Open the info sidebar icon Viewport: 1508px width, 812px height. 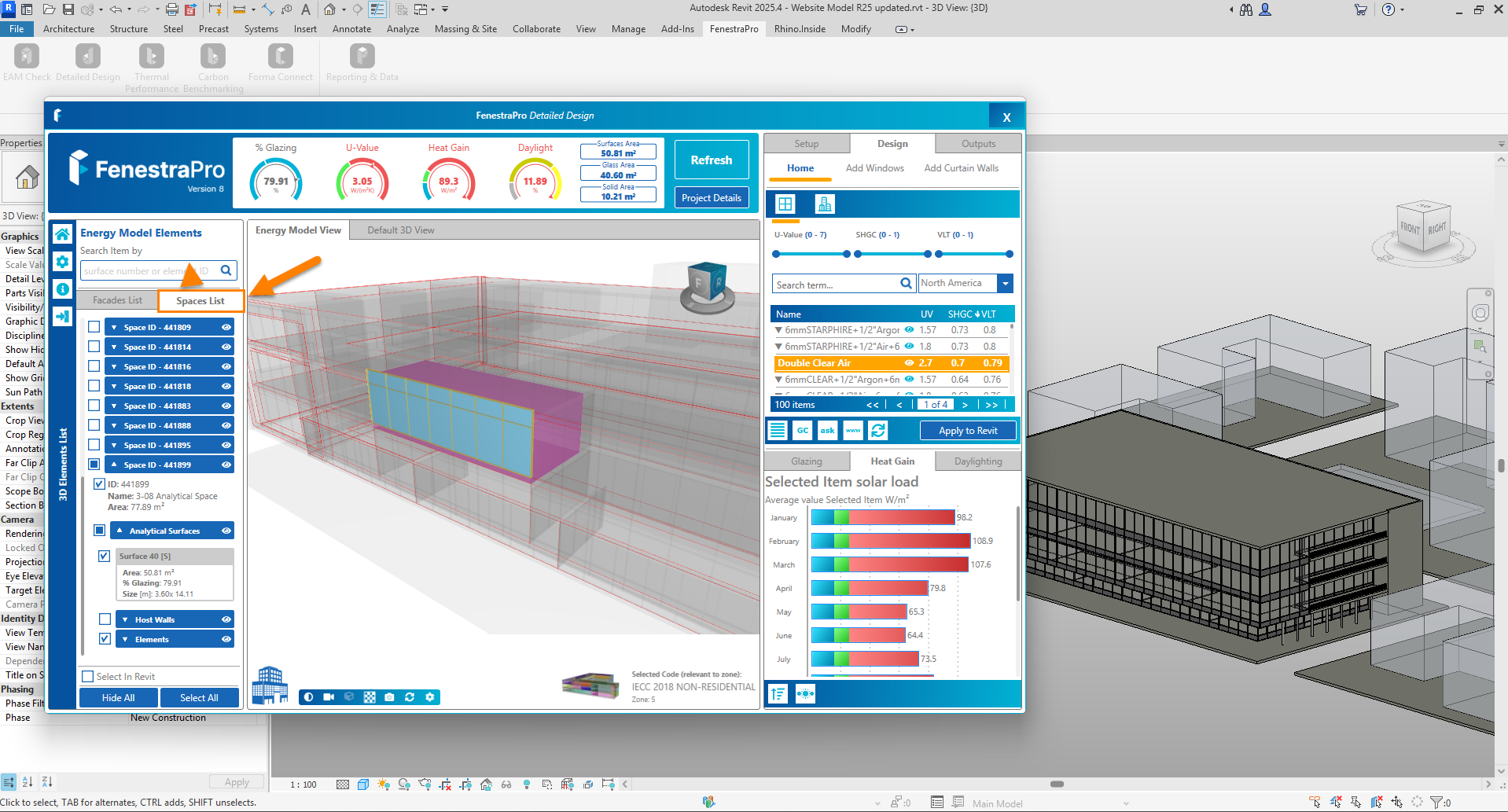[63, 289]
